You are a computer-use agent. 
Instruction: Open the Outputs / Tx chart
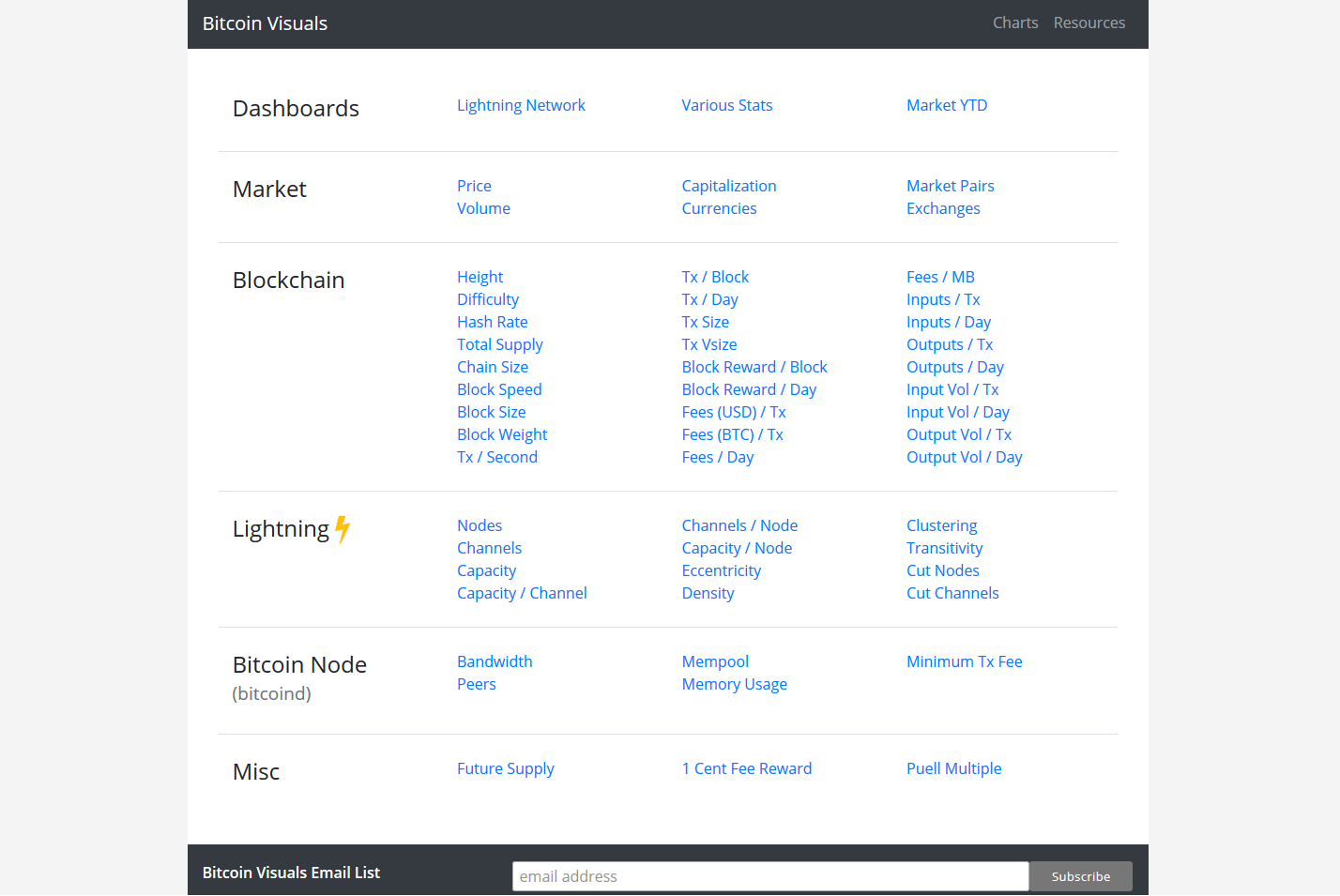(x=950, y=344)
